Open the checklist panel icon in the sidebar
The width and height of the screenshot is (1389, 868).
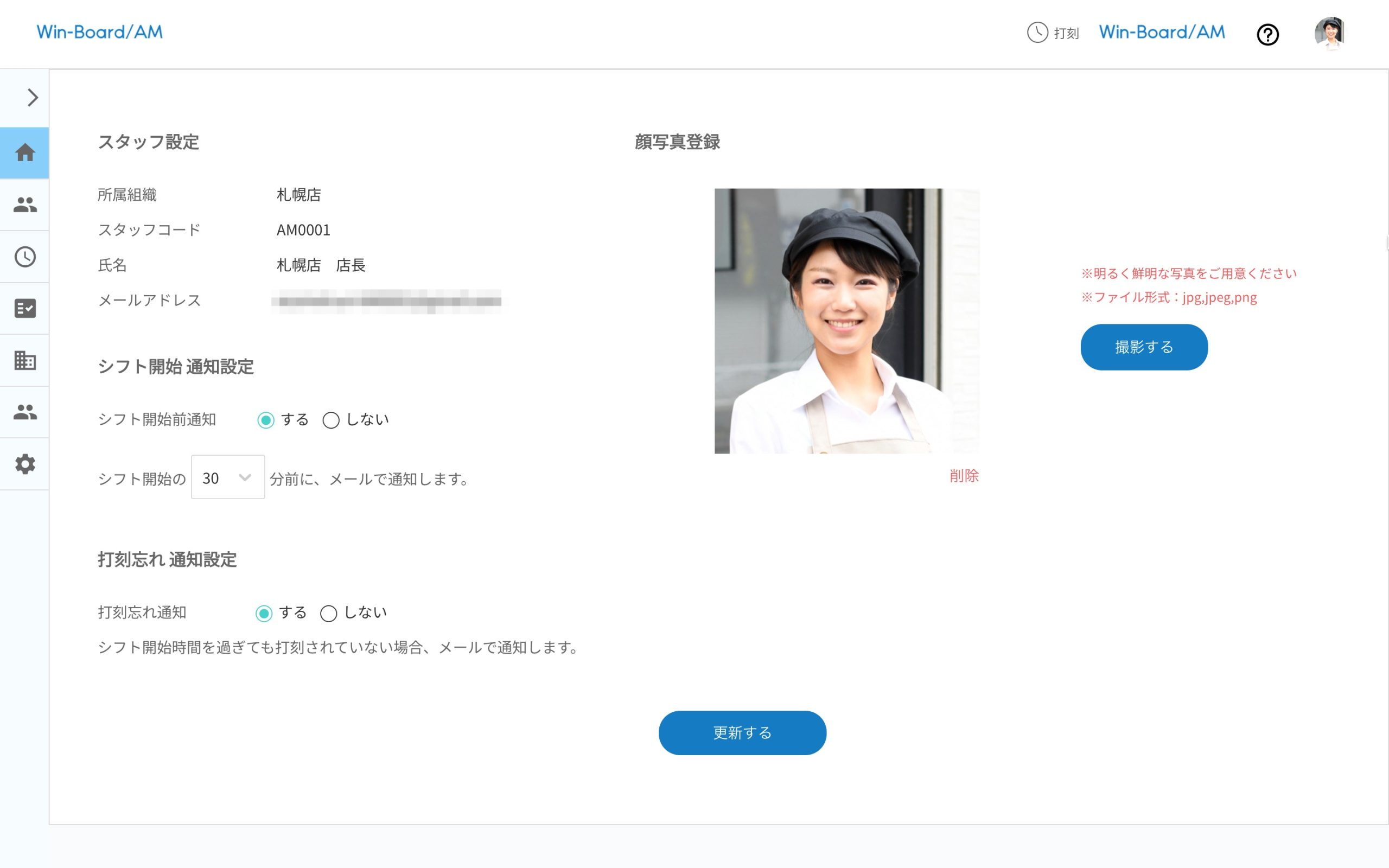point(24,308)
